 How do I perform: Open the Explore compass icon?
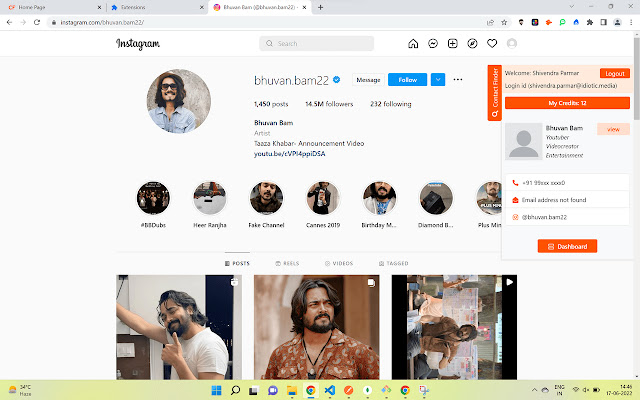pos(472,43)
